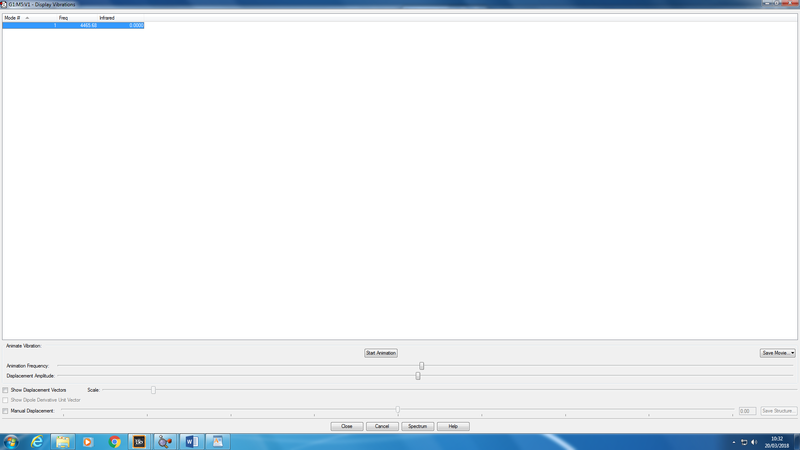
Task: Open Paint application in taskbar
Action: (218, 442)
